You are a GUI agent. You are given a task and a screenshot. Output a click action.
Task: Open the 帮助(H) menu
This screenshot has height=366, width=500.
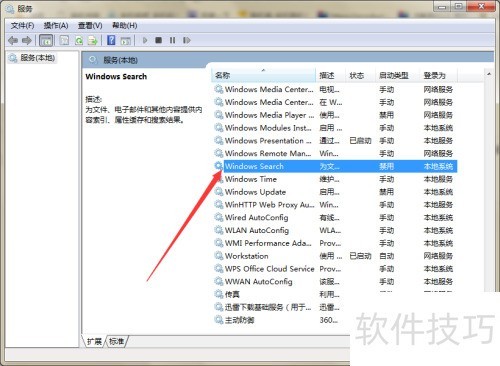[125, 26]
